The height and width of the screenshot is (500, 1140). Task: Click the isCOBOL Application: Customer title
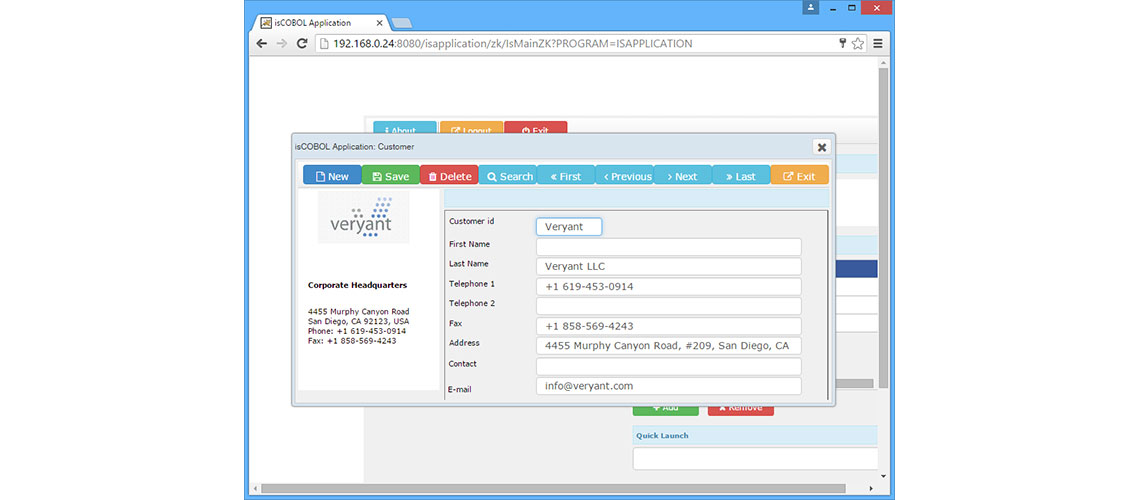click(354, 147)
